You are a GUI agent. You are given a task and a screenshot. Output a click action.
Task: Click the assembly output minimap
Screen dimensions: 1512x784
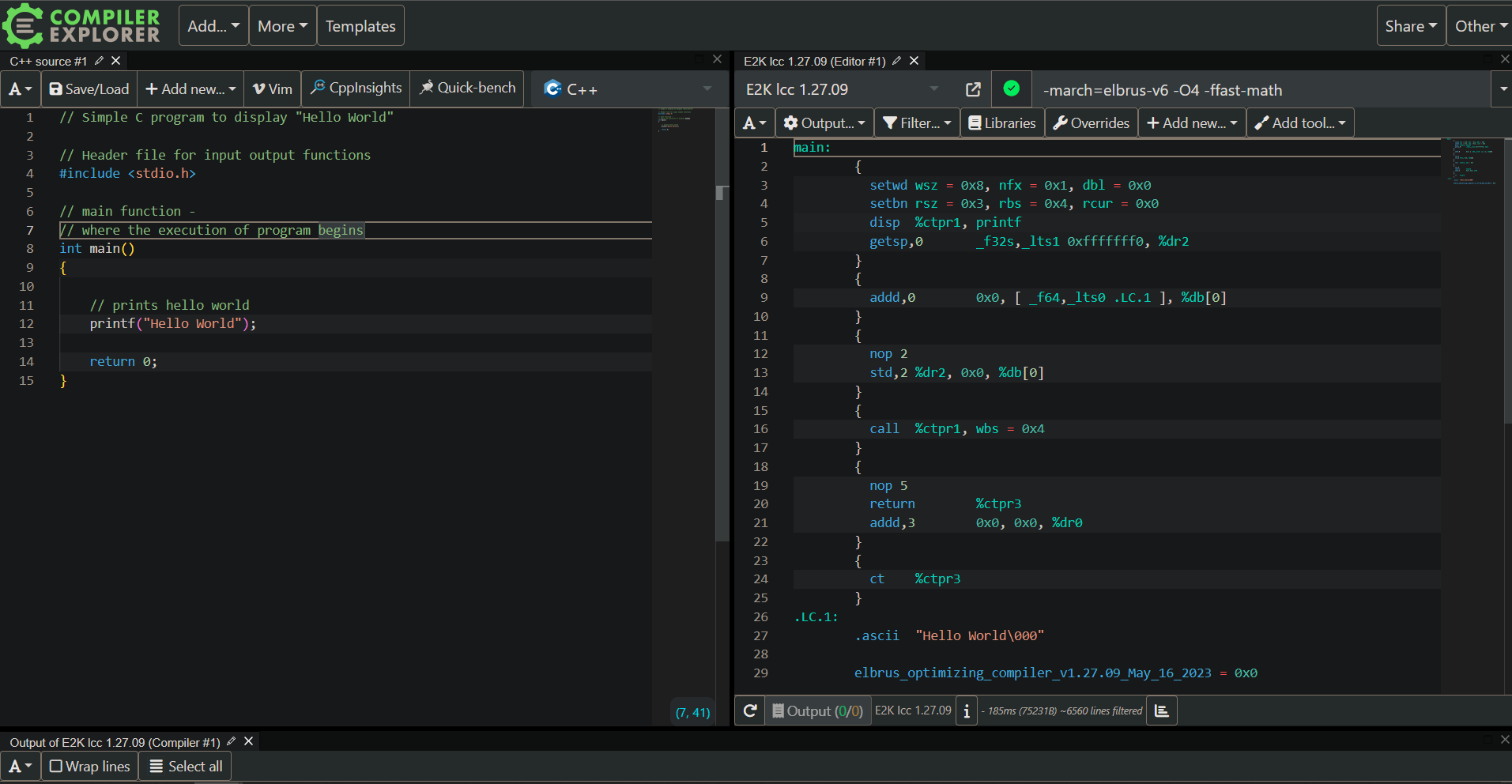pos(1475,162)
